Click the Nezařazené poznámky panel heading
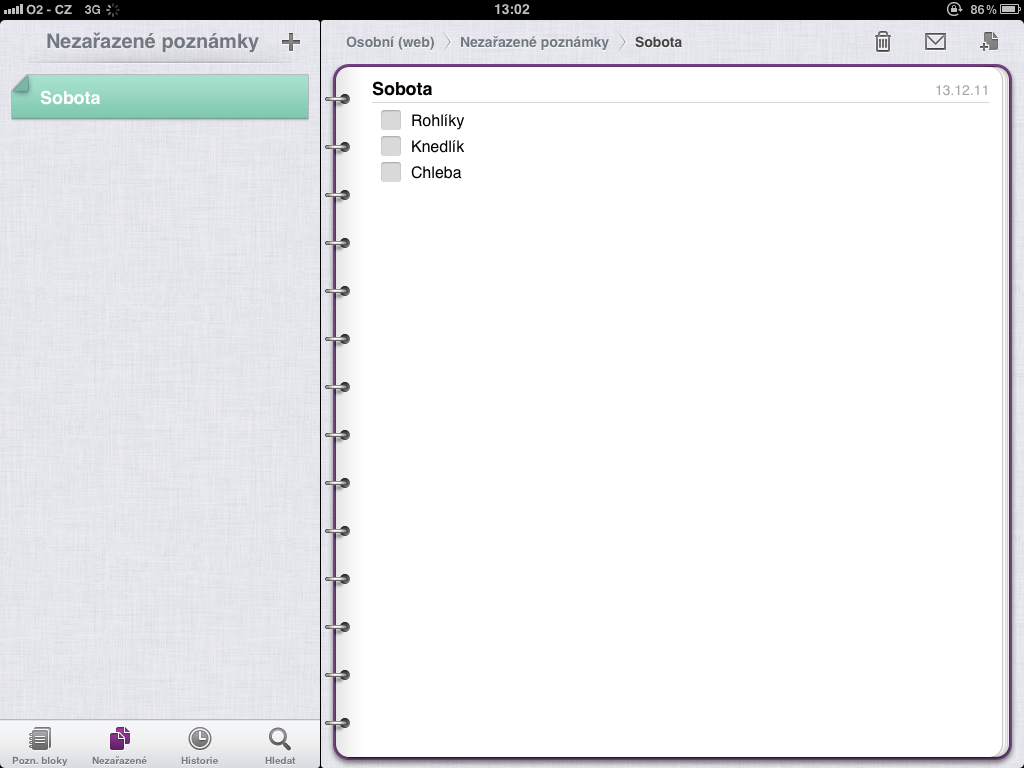Viewport: 1024px width, 768px height. 152,42
